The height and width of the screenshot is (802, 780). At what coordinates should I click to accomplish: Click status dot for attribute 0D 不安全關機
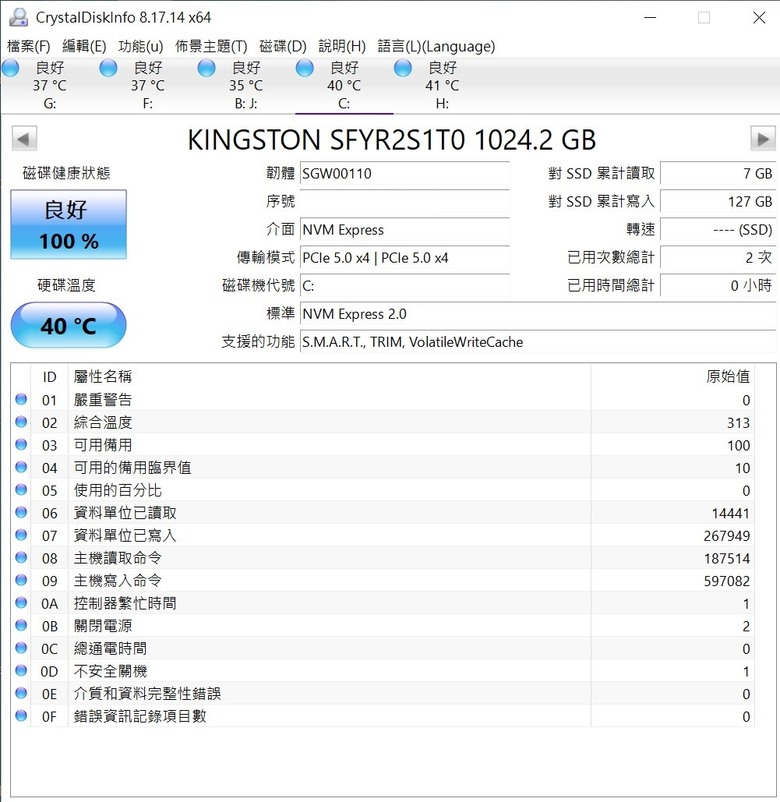pyautogui.click(x=21, y=670)
